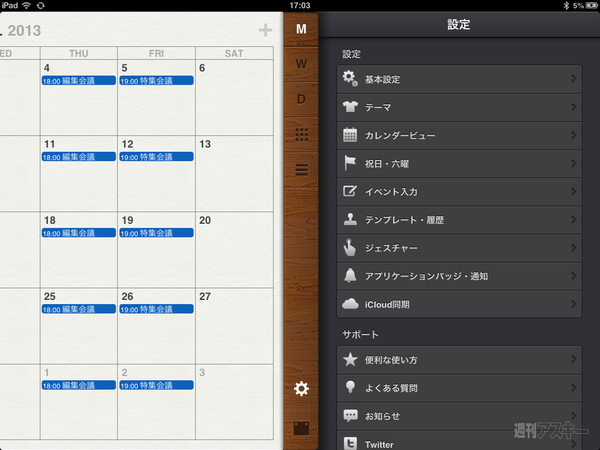Open お知らせ support entry
This screenshot has height=450, width=600.
point(459,416)
